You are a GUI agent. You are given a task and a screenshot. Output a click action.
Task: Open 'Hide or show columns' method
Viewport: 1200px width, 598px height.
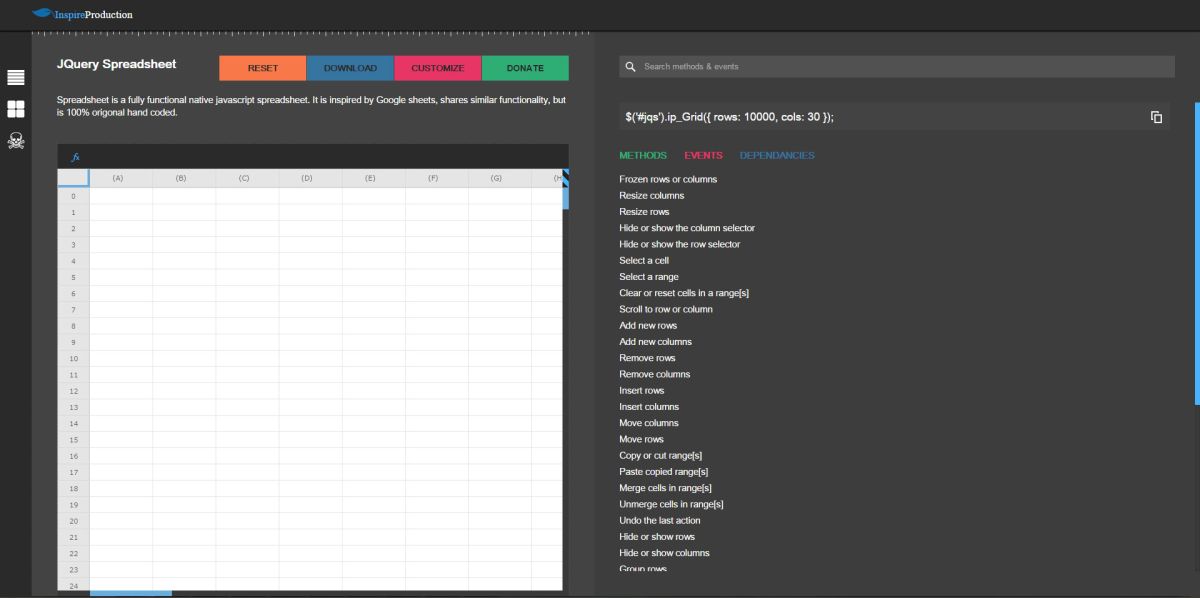point(664,553)
